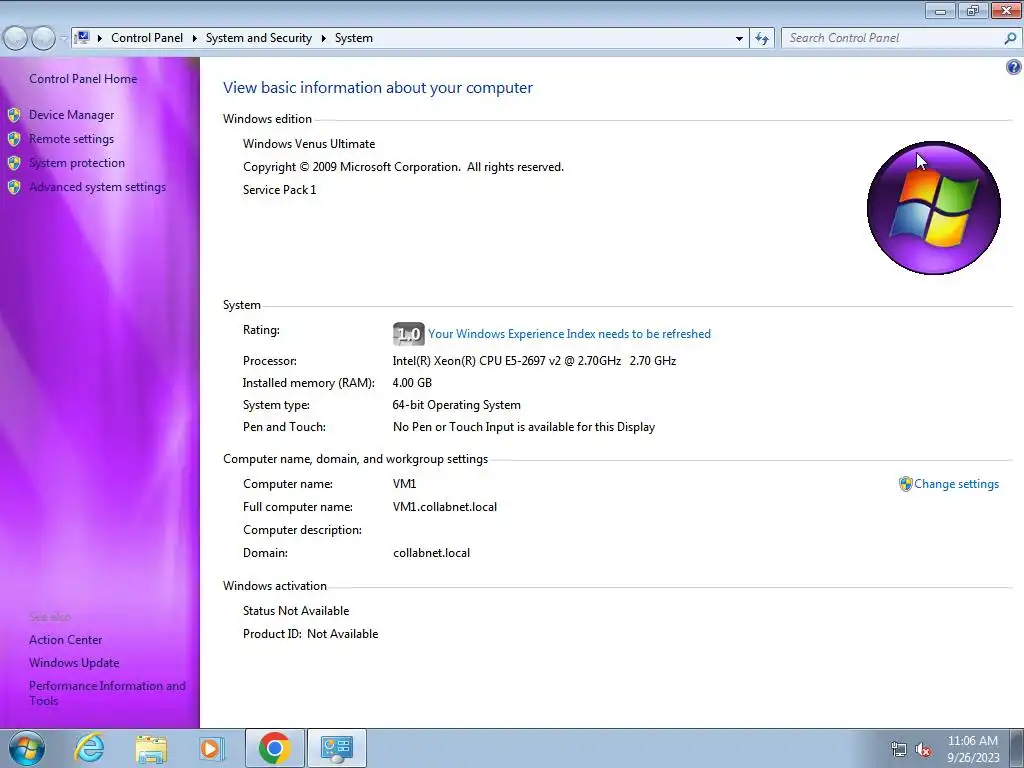Image resolution: width=1024 pixels, height=768 pixels.
Task: Open the Action Center link
Action: [65, 640]
